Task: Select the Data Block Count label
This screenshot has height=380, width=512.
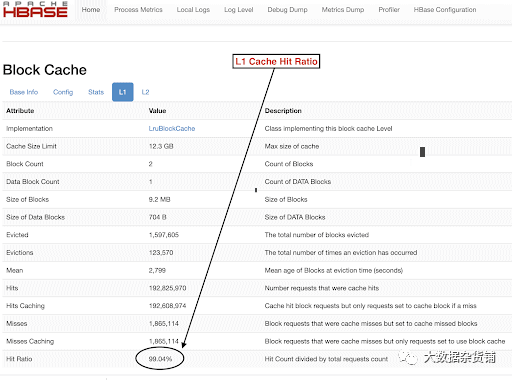Action: click(33, 182)
